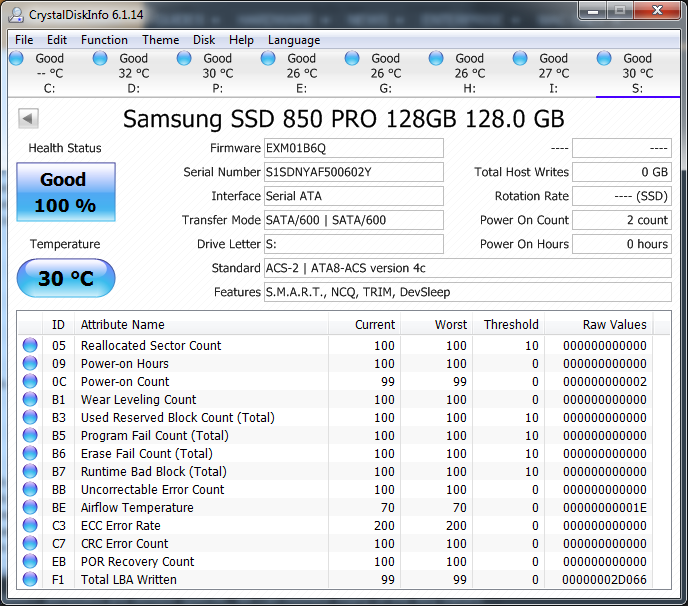Open the Function menu
688x606 pixels.
(x=104, y=40)
